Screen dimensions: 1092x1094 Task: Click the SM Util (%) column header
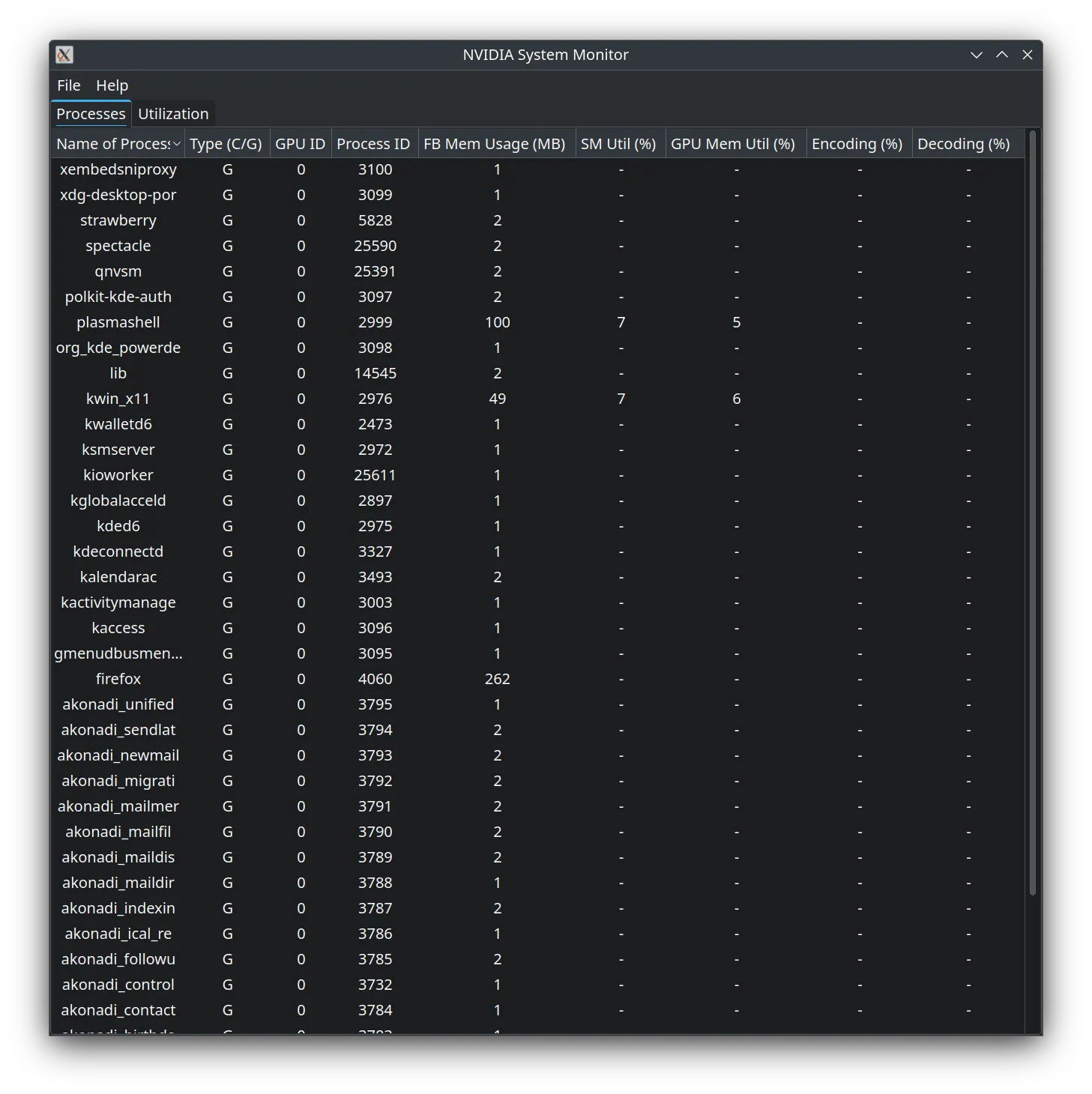click(618, 144)
